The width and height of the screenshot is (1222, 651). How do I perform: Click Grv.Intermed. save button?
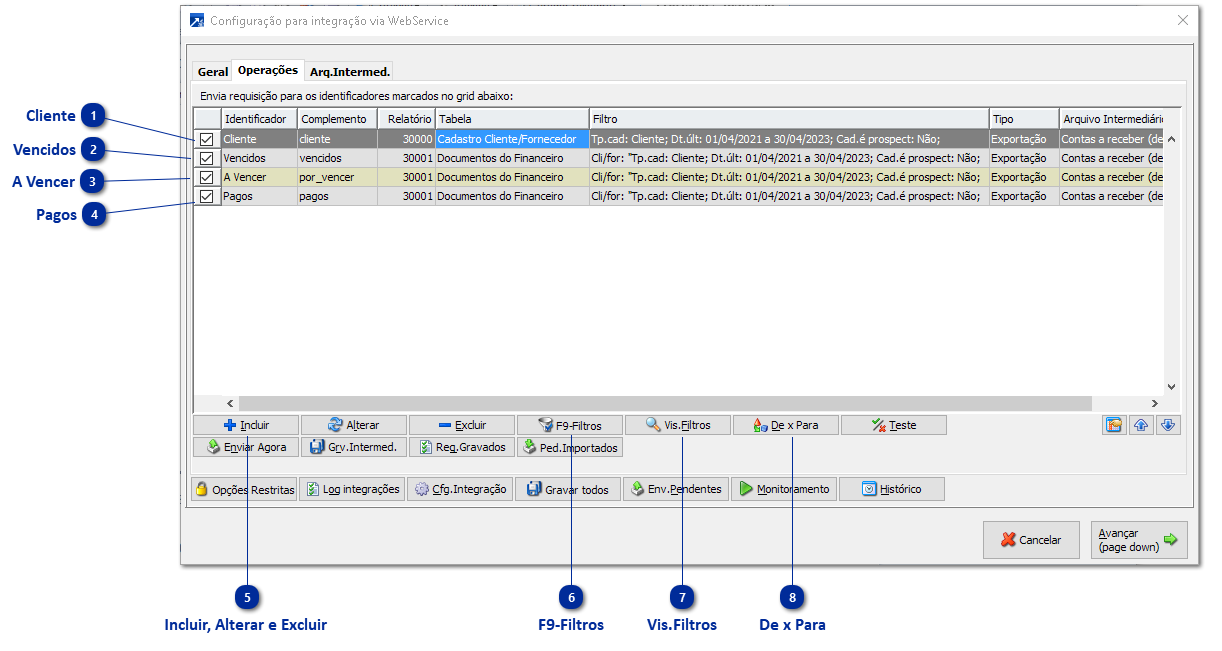click(354, 447)
